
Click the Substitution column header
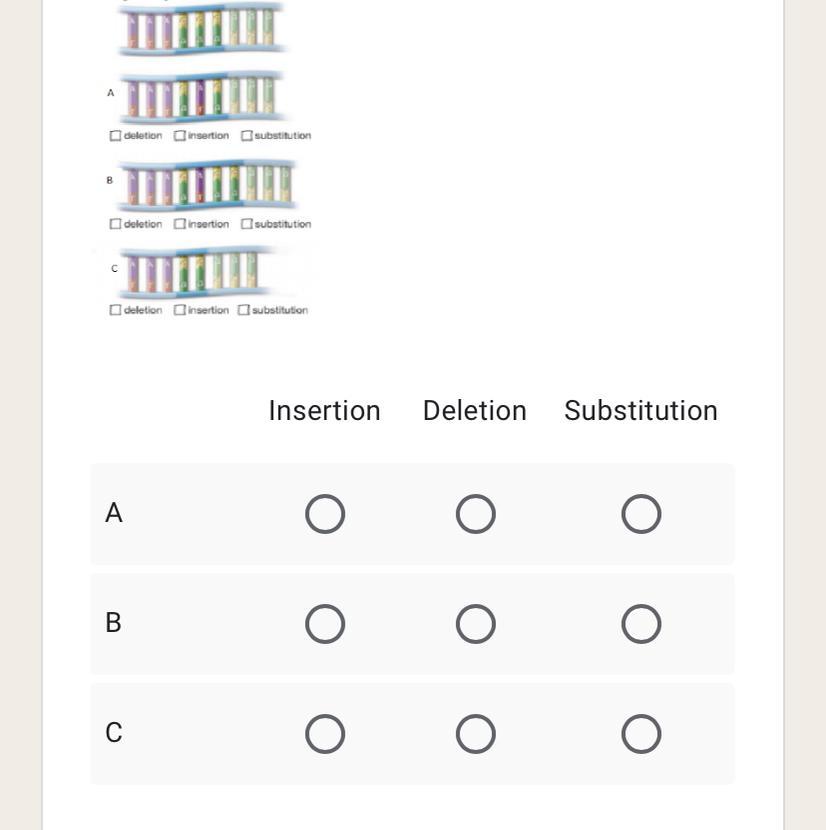641,411
